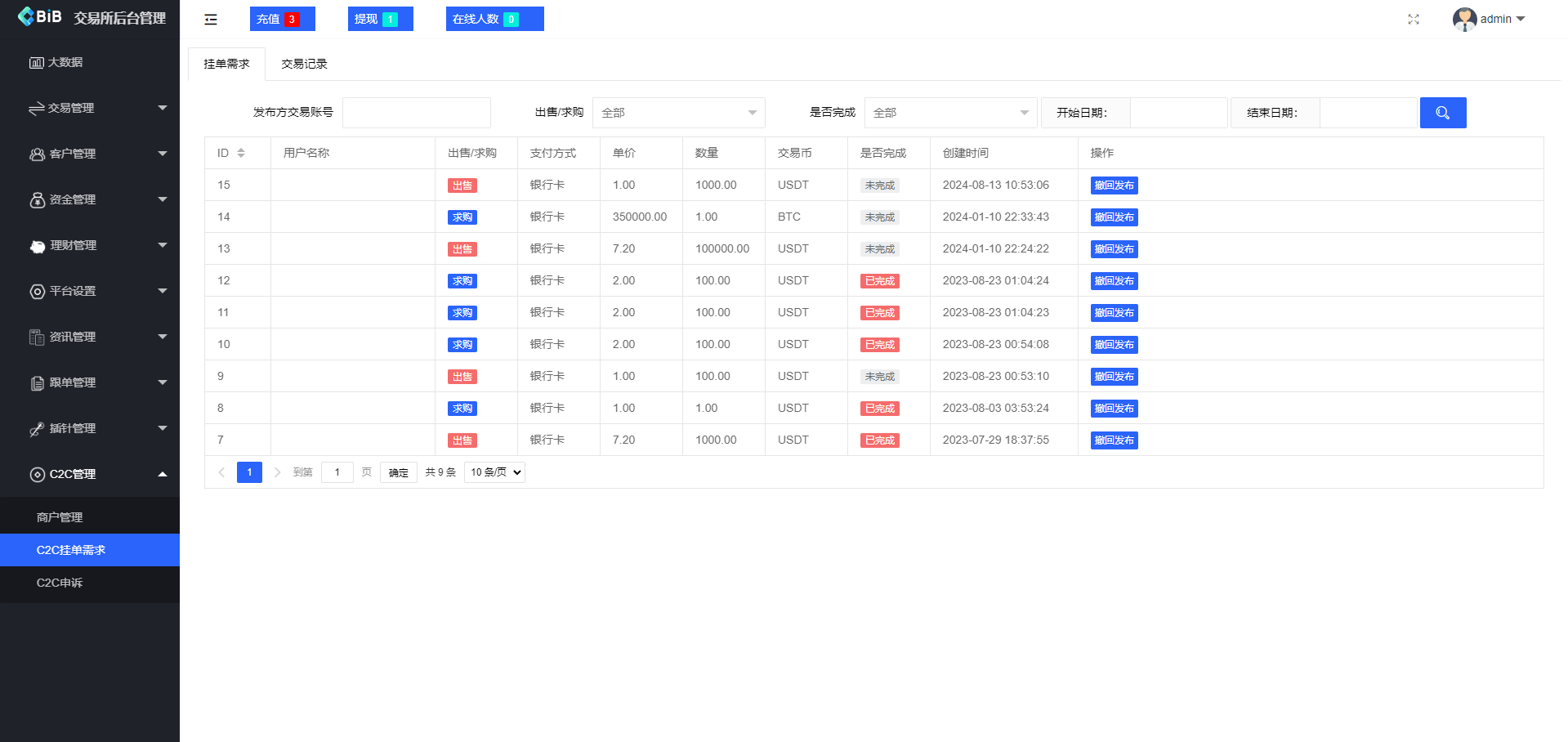Click the 充值 notification button
The image size is (1568, 742).
(282, 19)
